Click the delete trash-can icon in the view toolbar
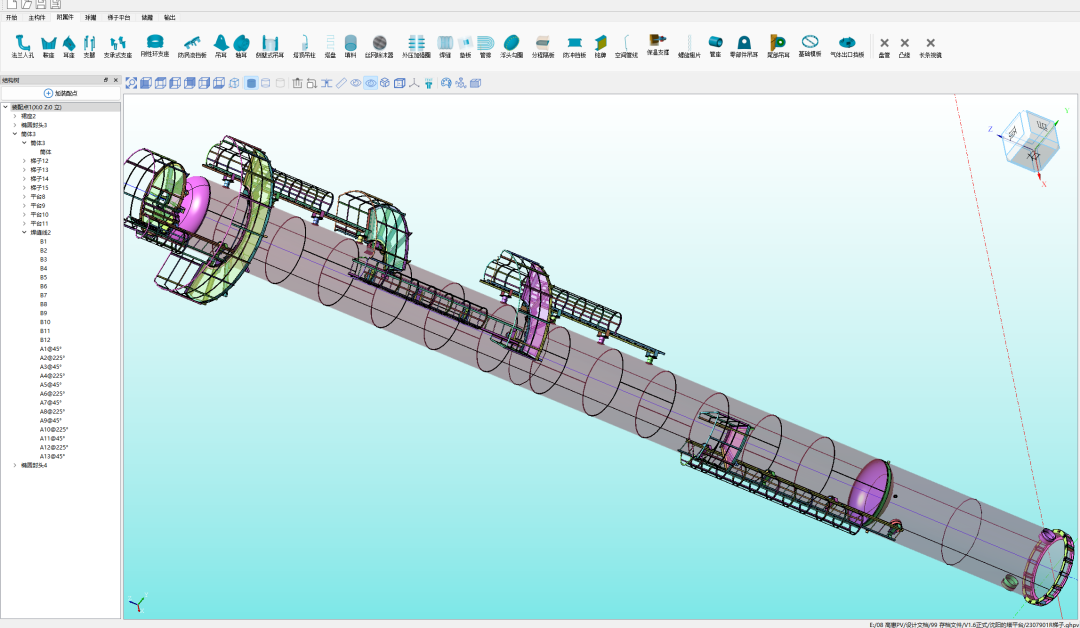The image size is (1080, 628). point(298,83)
